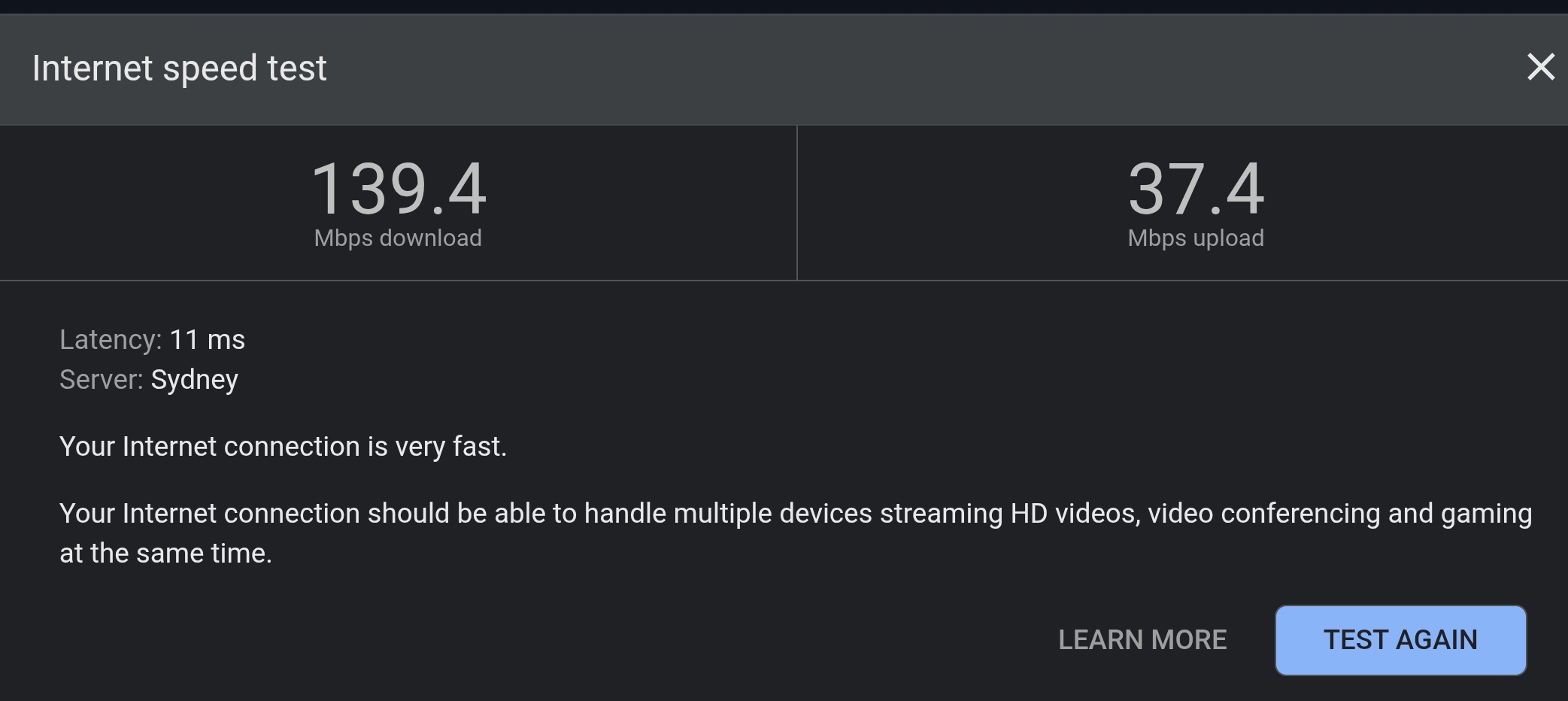This screenshot has height=701, width=1568.
Task: Click the 'connection is very fast' sentence
Action: 283,447
